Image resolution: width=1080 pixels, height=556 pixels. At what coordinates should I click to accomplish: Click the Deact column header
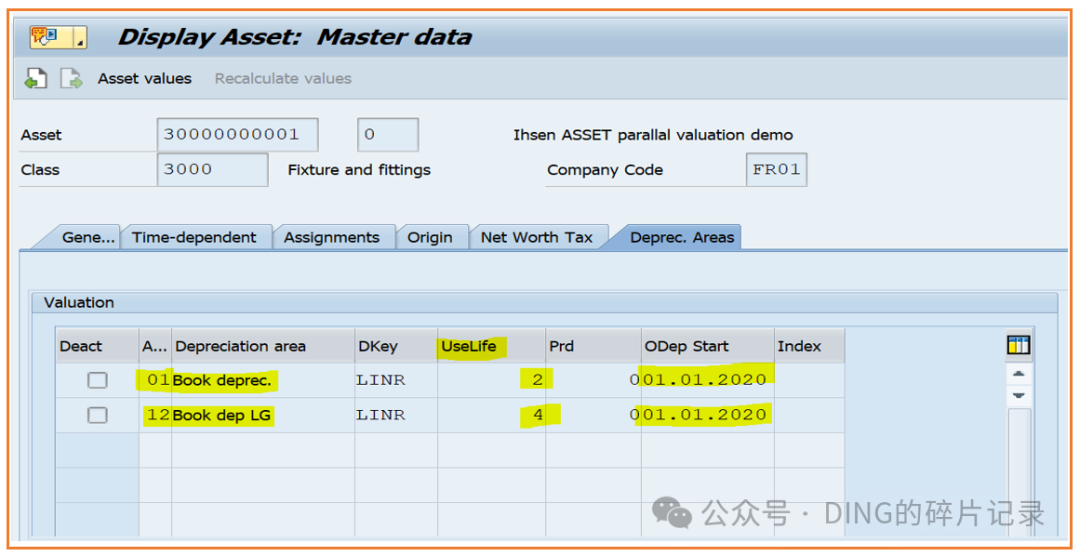point(98,346)
